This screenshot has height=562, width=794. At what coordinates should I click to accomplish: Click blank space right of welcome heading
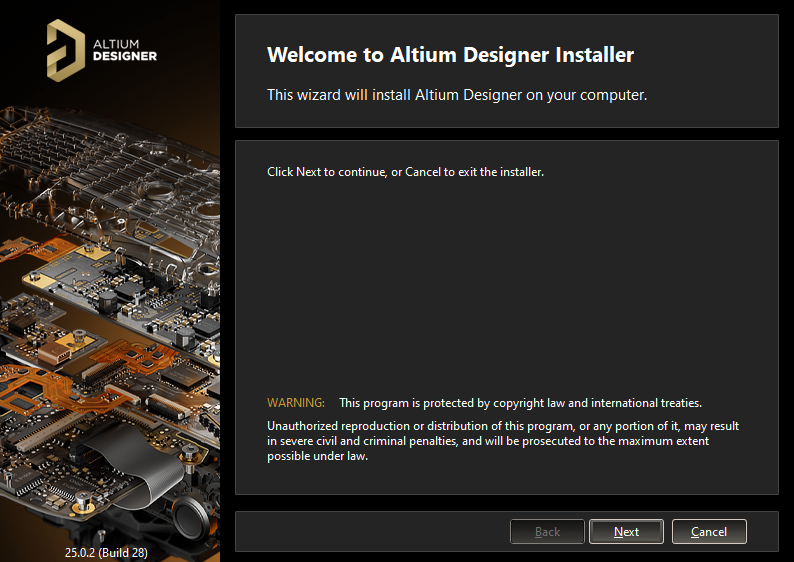tap(710, 55)
